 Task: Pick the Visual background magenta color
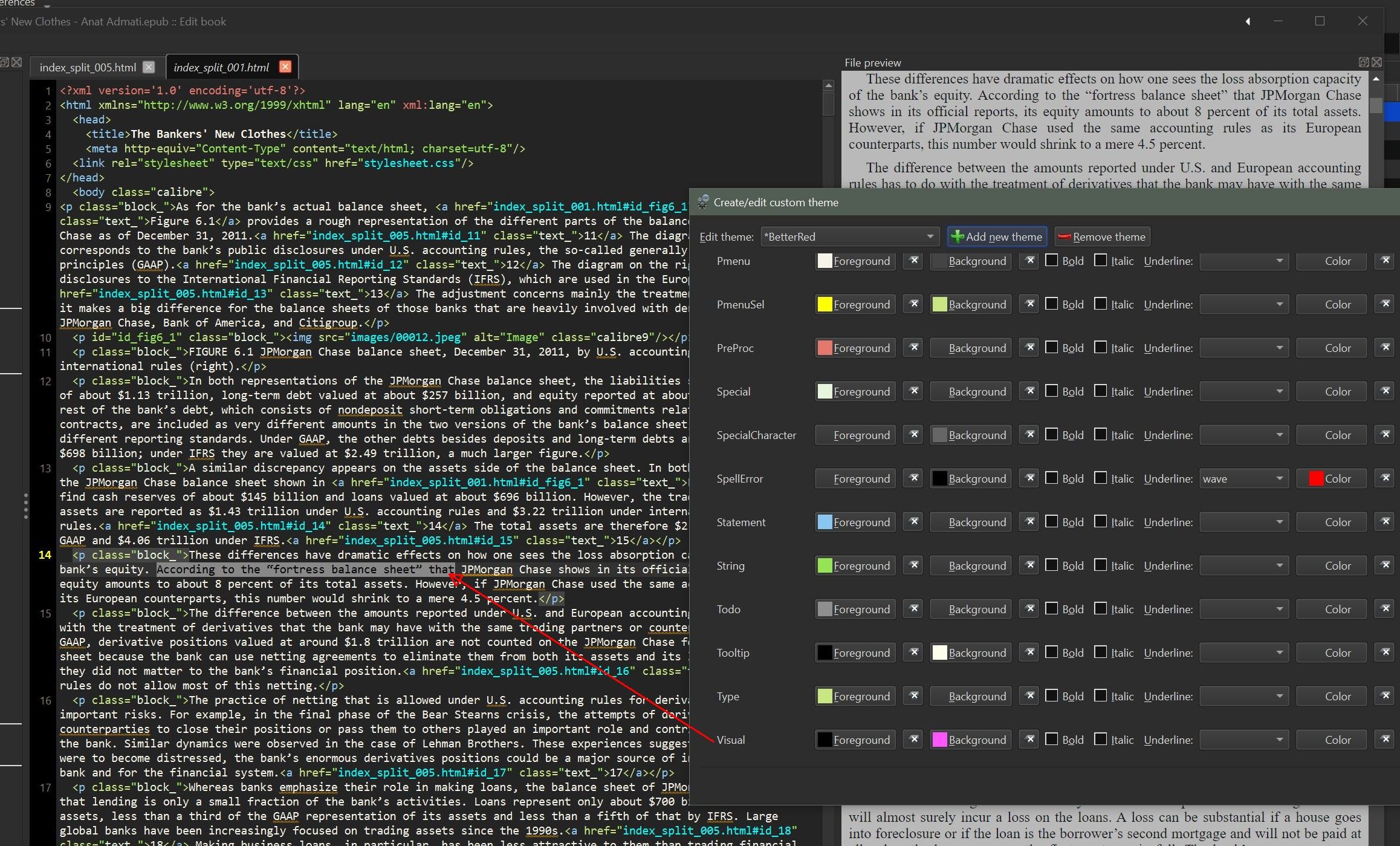[971, 740]
